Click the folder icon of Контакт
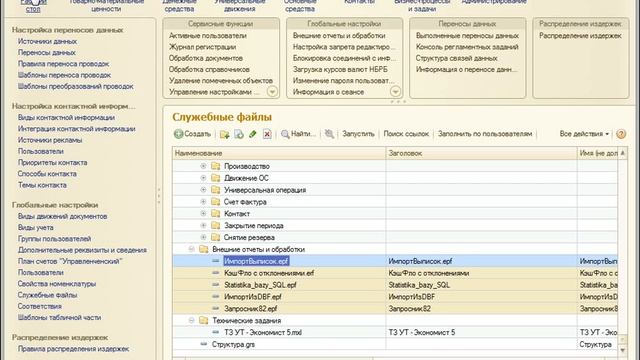The image size is (640, 360). pos(216,213)
